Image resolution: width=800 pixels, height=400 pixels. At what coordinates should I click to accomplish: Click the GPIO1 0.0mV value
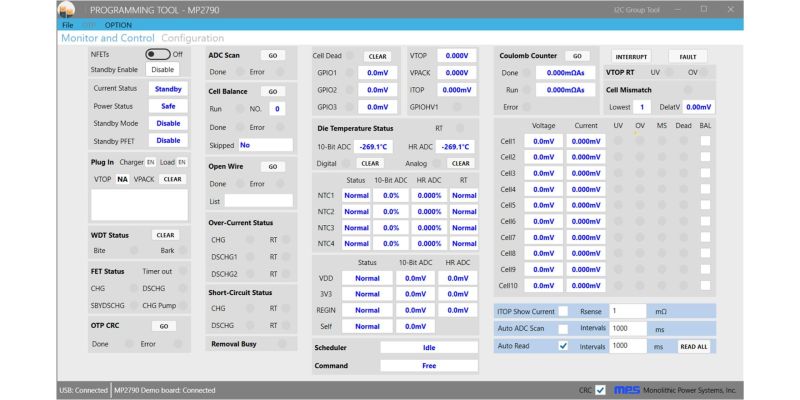(378, 73)
